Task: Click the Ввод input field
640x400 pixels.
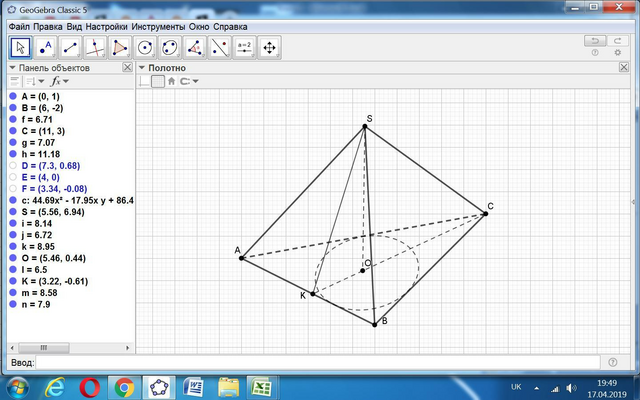Action: coord(318,362)
